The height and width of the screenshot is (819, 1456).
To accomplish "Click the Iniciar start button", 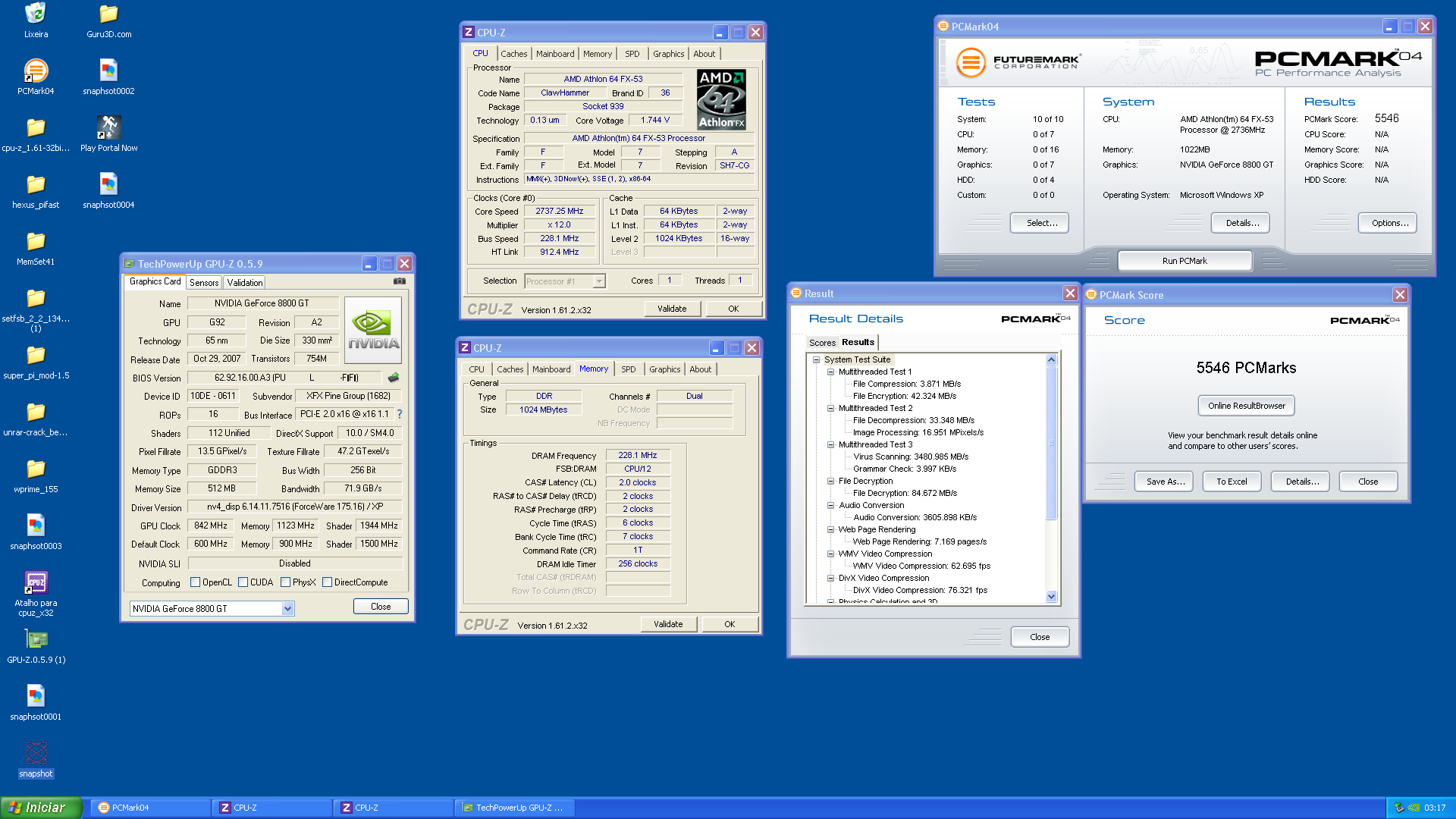I will 41,808.
